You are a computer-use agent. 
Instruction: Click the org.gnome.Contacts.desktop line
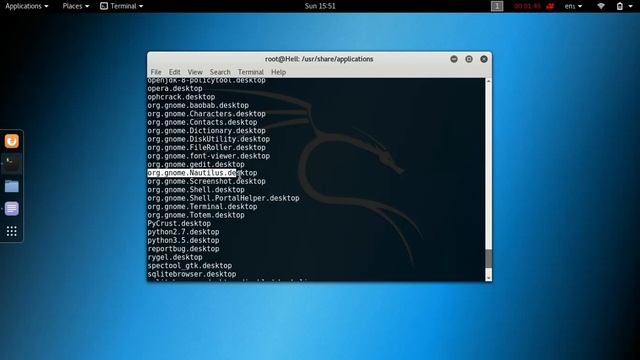pyautogui.click(x=202, y=122)
